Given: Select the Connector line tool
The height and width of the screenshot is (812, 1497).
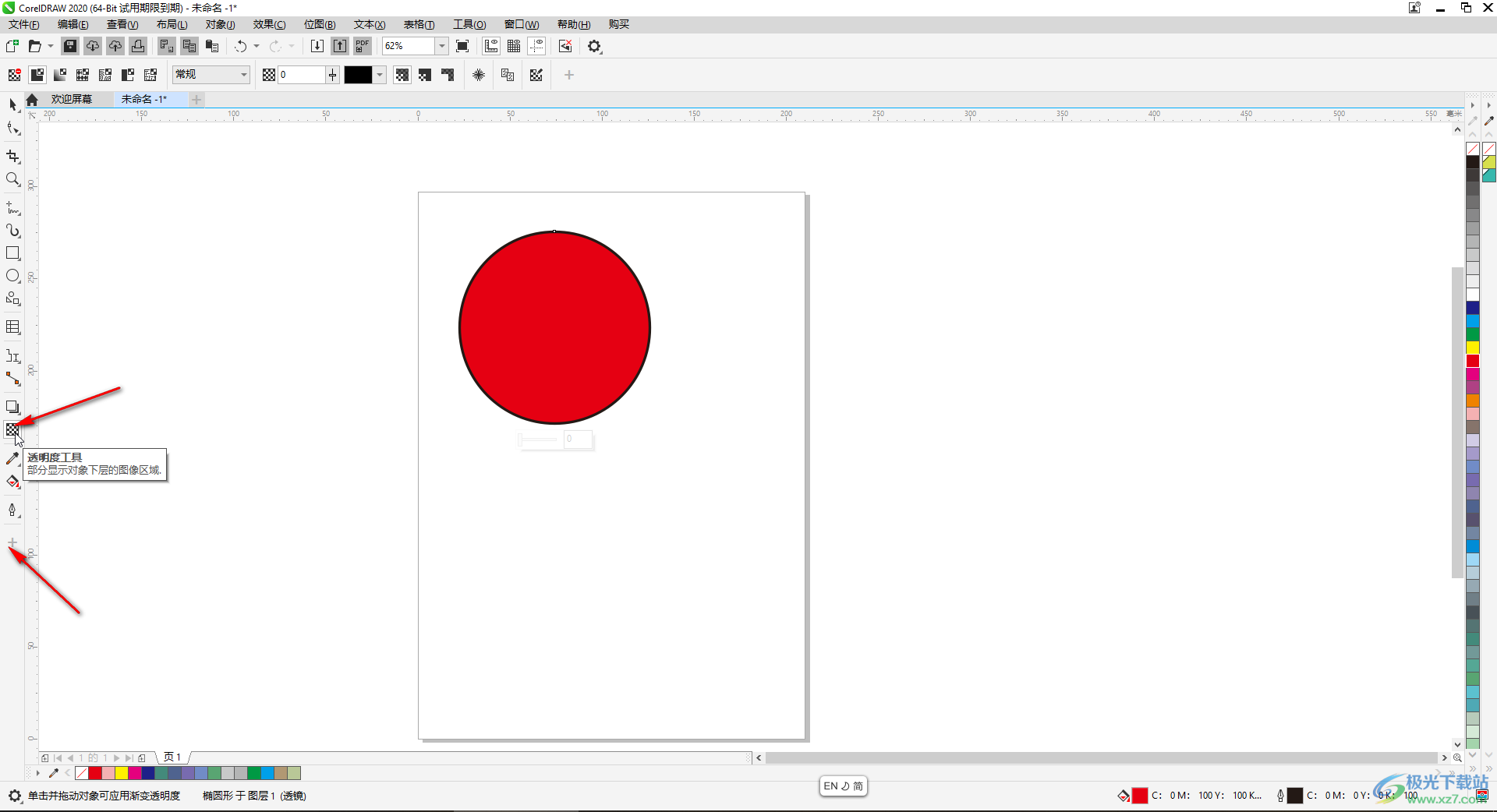Looking at the screenshot, I should click(x=12, y=379).
